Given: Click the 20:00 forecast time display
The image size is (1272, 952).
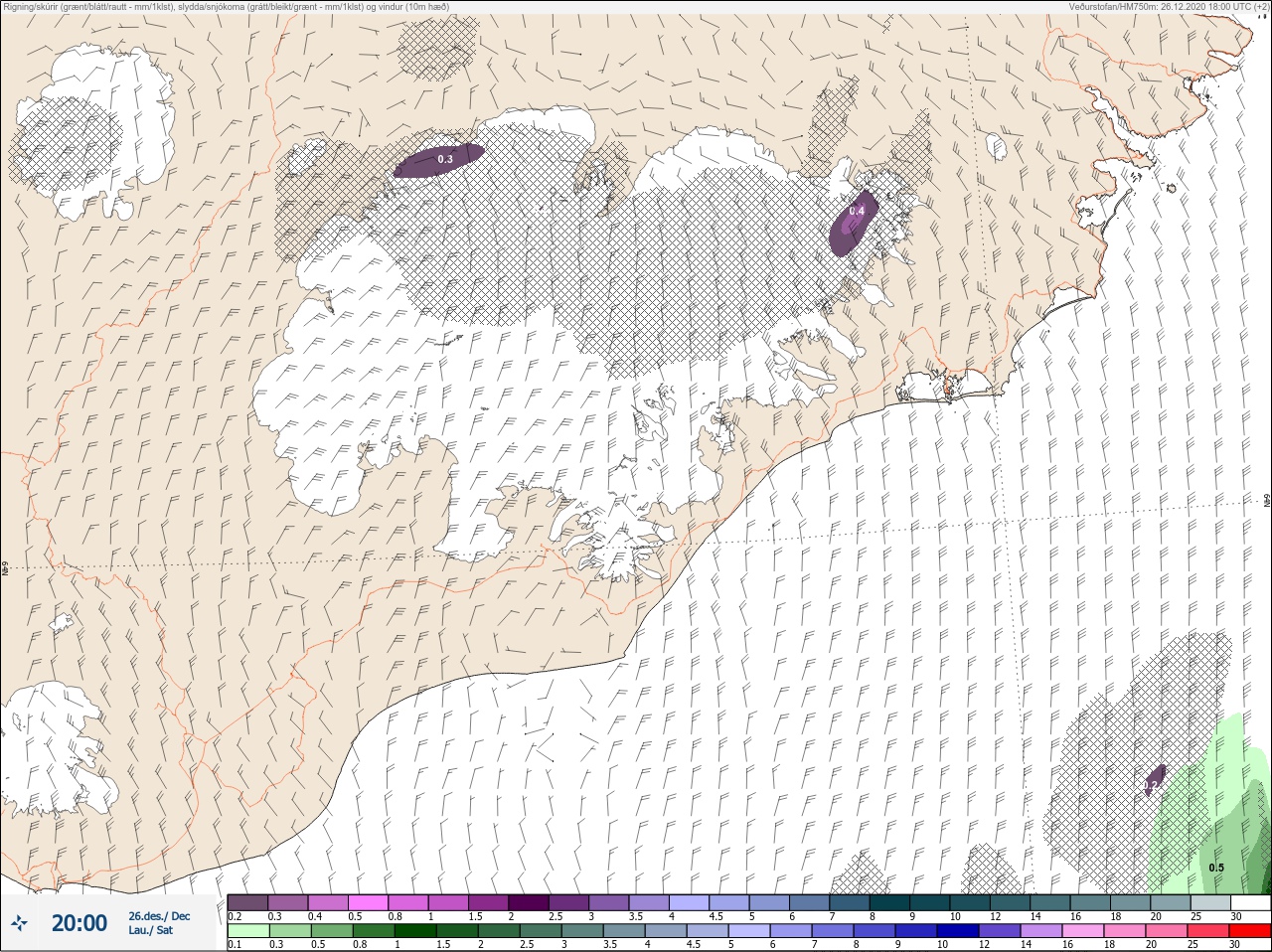Looking at the screenshot, I should pyautogui.click(x=79, y=924).
